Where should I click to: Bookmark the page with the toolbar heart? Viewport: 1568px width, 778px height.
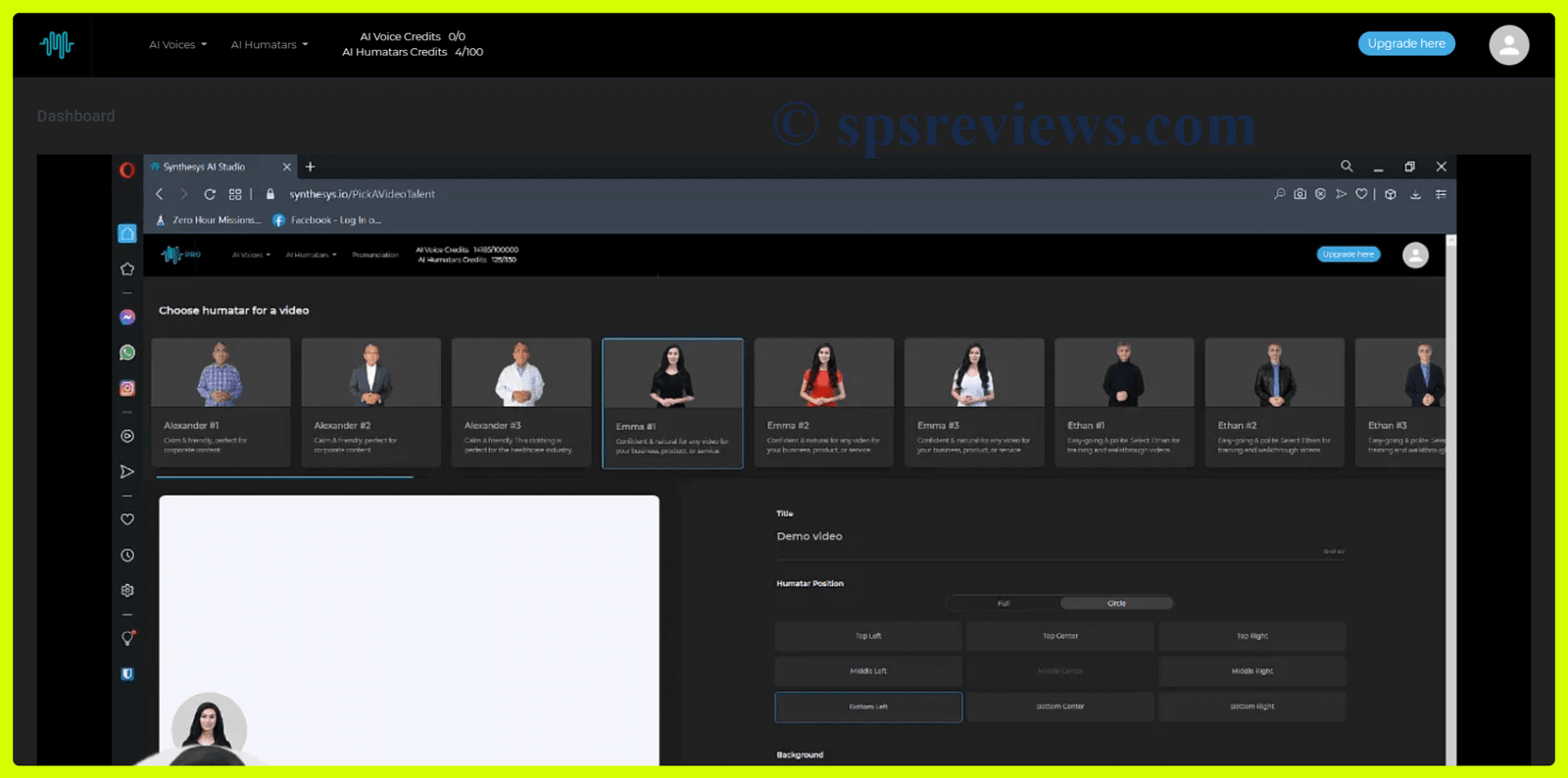1361,194
